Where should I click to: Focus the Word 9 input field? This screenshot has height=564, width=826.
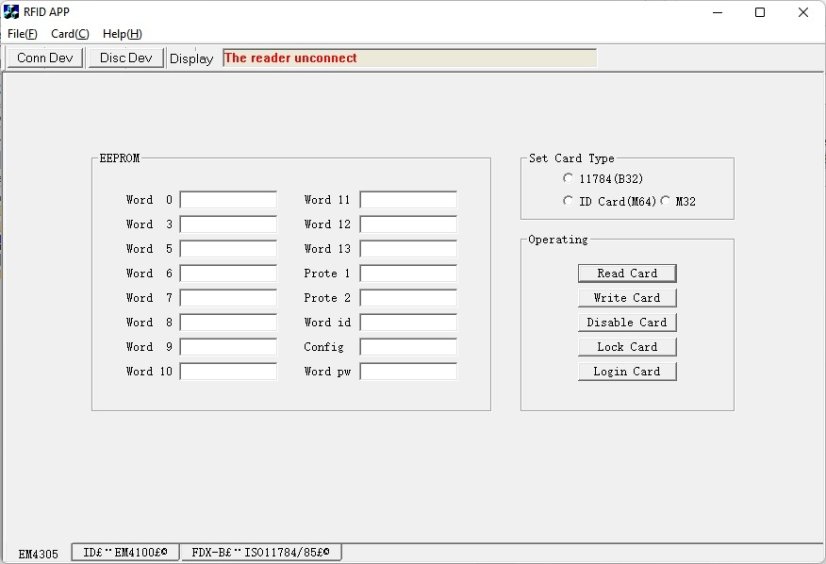pos(228,347)
